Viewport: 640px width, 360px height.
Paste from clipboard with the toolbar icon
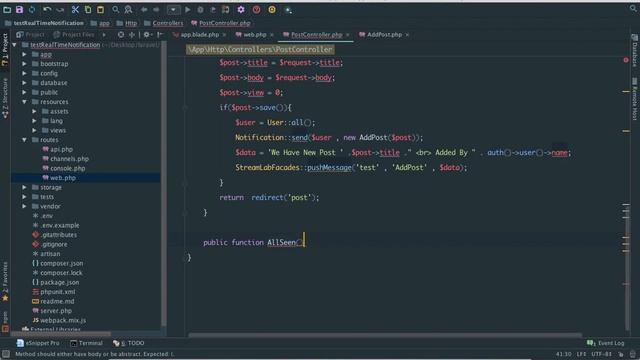100,9
